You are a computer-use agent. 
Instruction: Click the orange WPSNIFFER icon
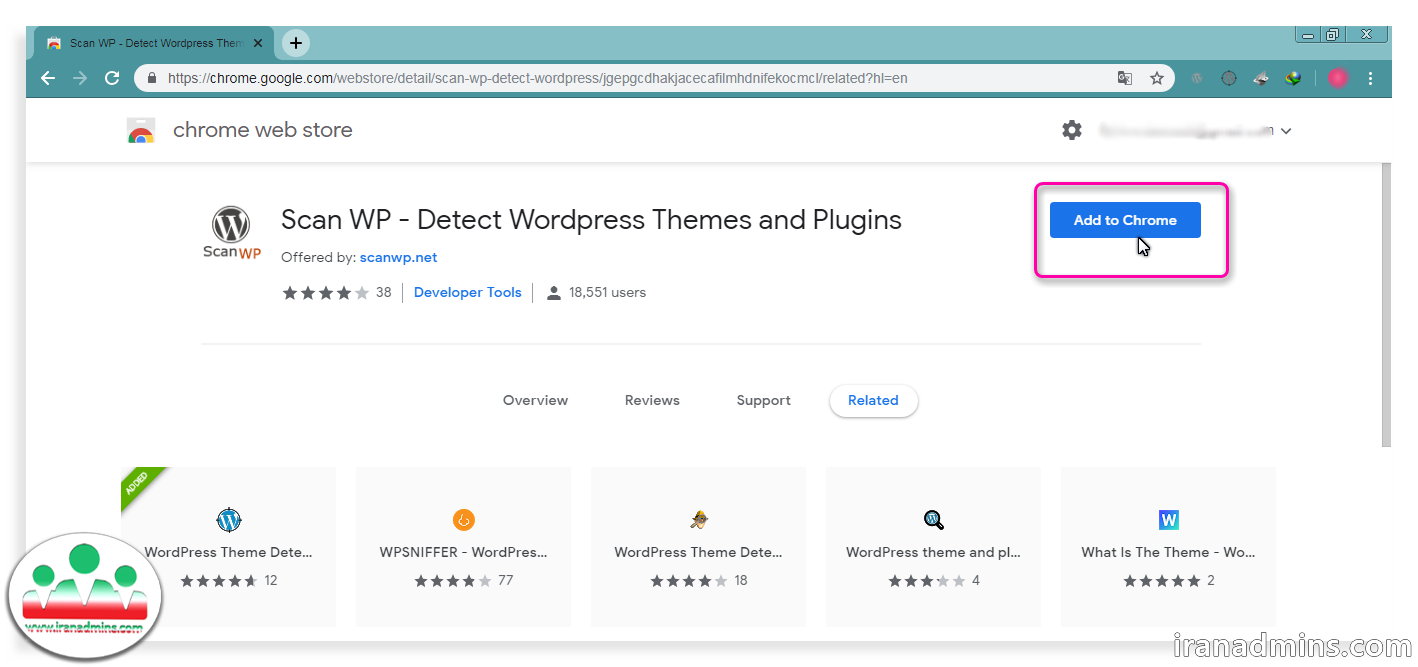point(464,520)
